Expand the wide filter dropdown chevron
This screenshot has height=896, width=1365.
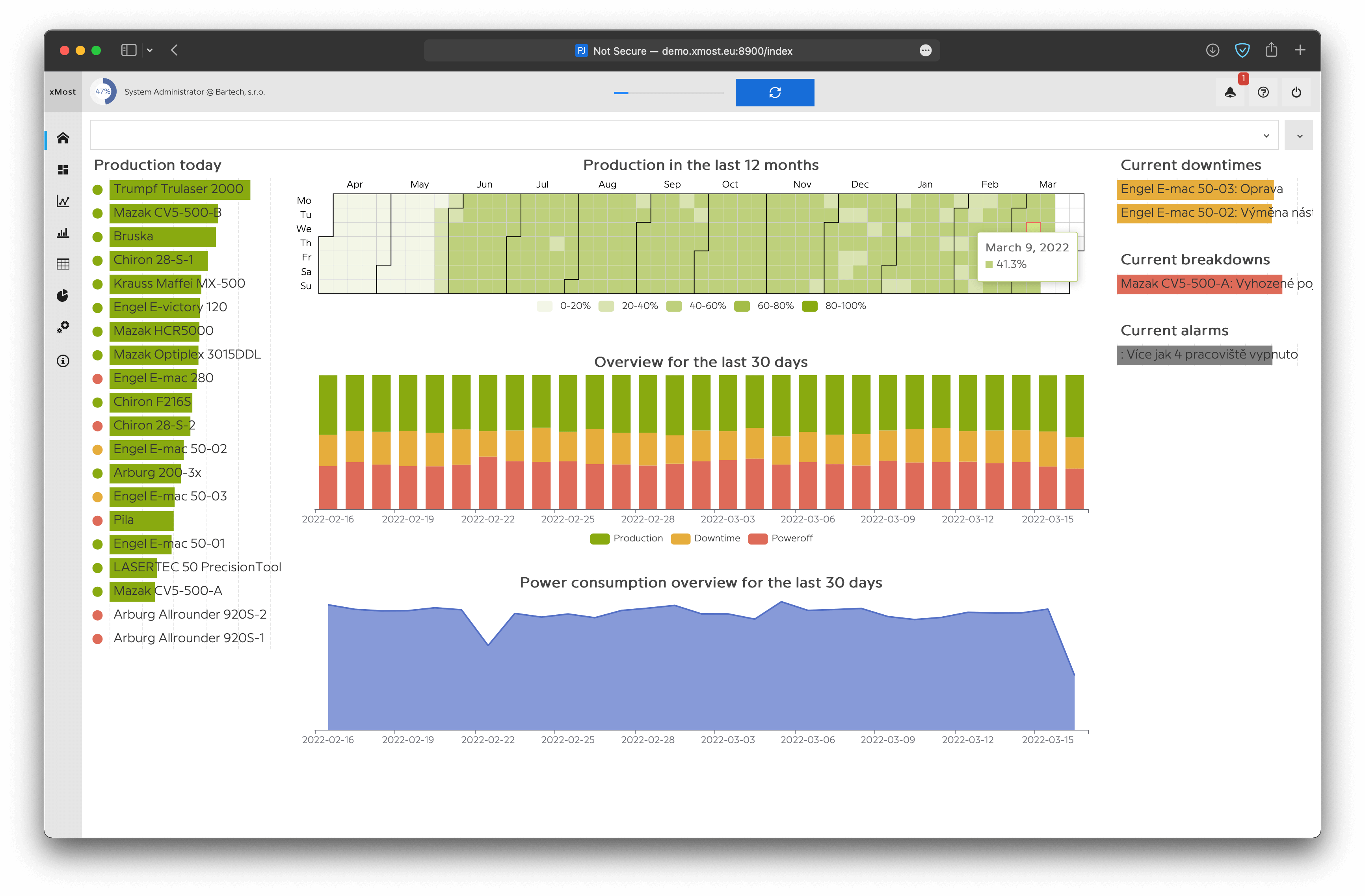1266,136
